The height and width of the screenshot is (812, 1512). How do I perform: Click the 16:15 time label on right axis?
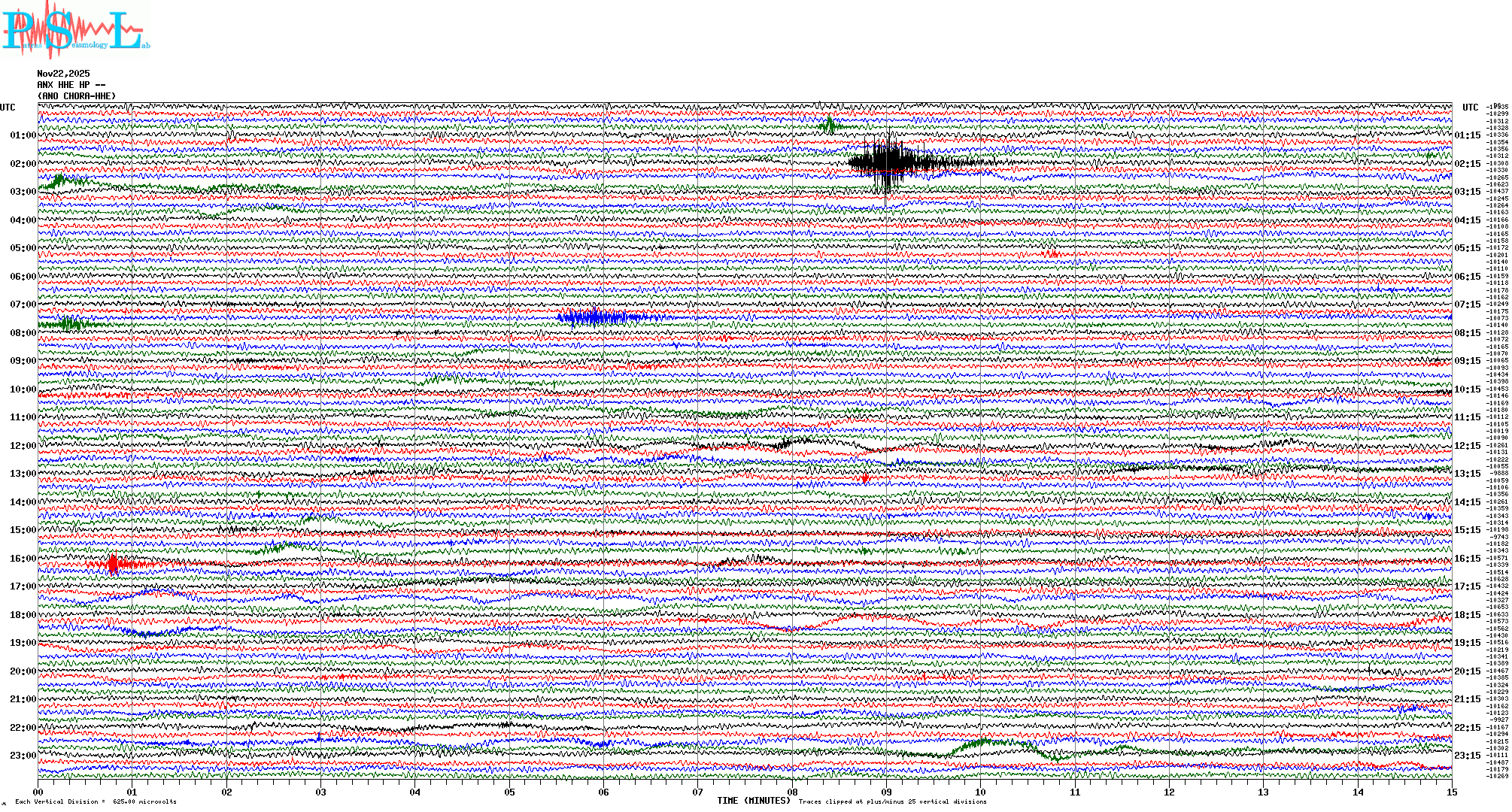(1467, 559)
